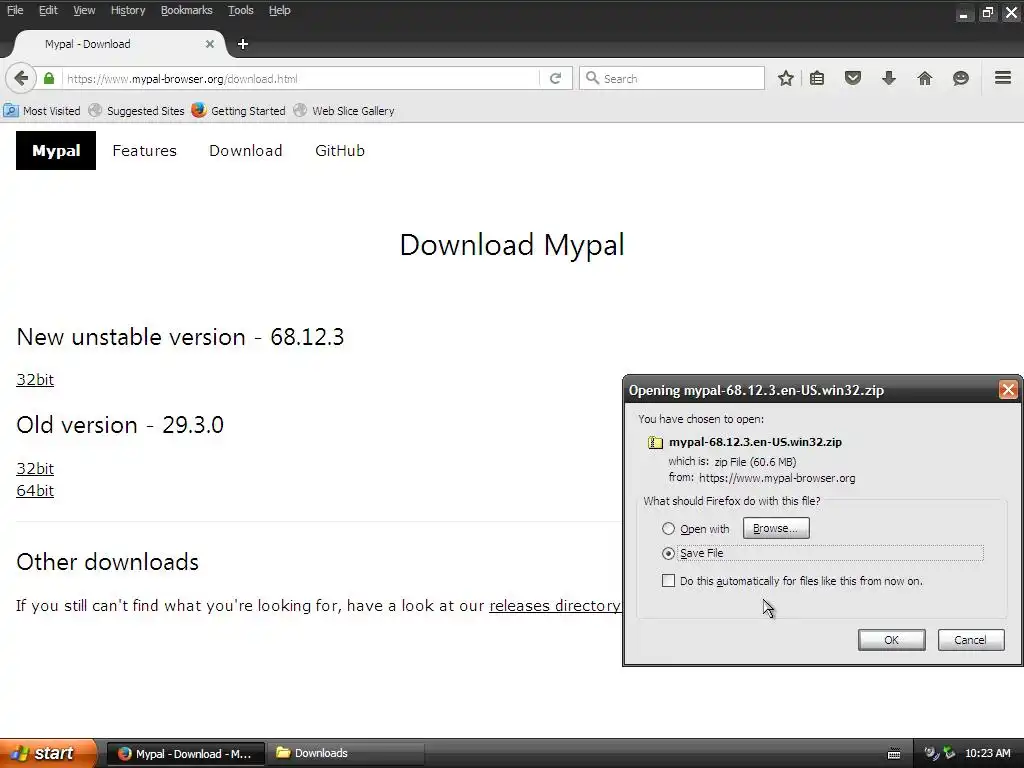Close the Opening zip dialog with X

coord(1008,390)
